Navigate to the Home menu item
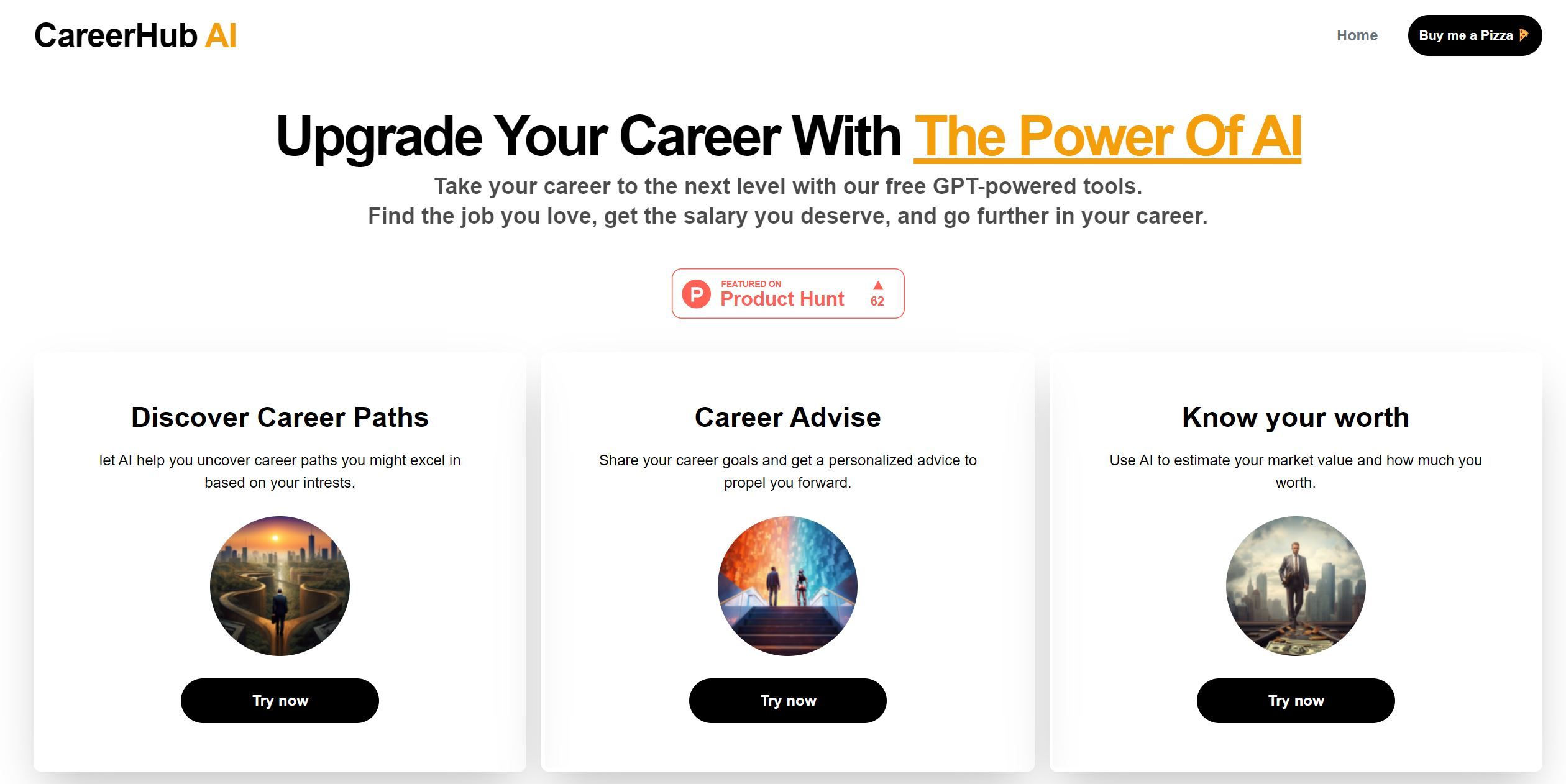The height and width of the screenshot is (784, 1566). [1356, 36]
